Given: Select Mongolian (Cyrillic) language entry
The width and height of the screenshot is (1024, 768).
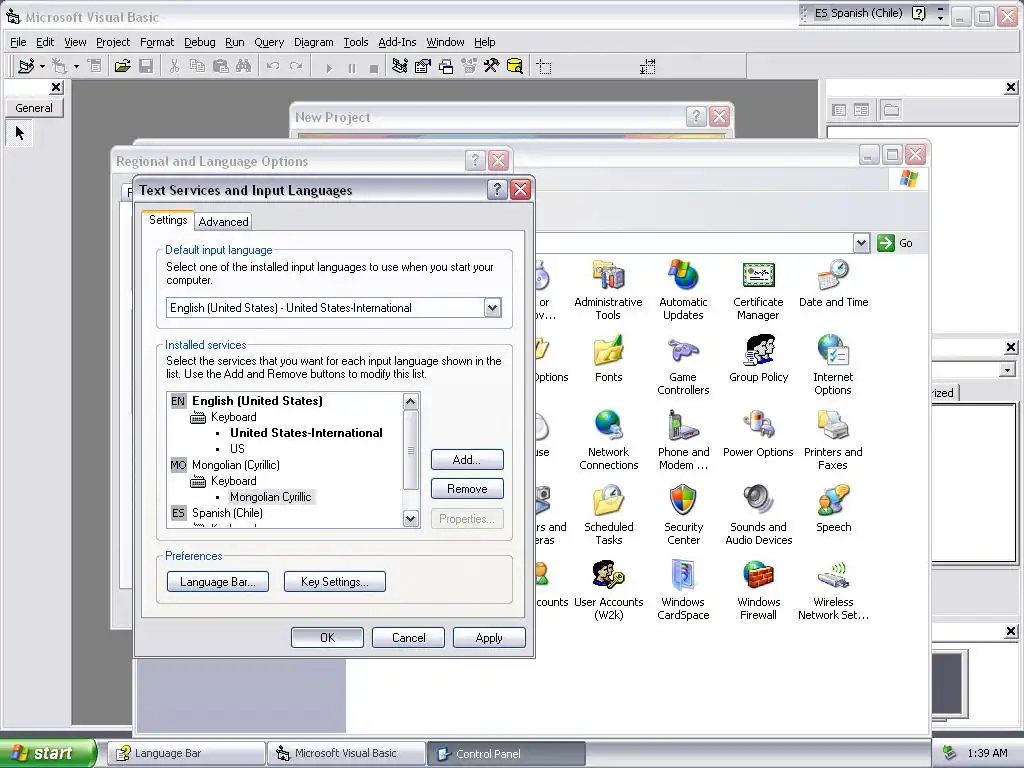Looking at the screenshot, I should [x=236, y=465].
